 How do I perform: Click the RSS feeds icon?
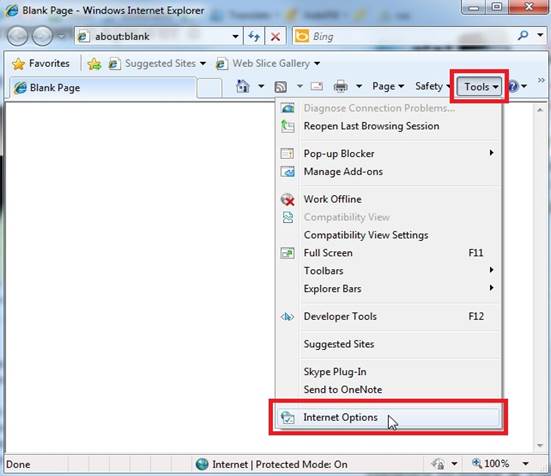coord(280,86)
